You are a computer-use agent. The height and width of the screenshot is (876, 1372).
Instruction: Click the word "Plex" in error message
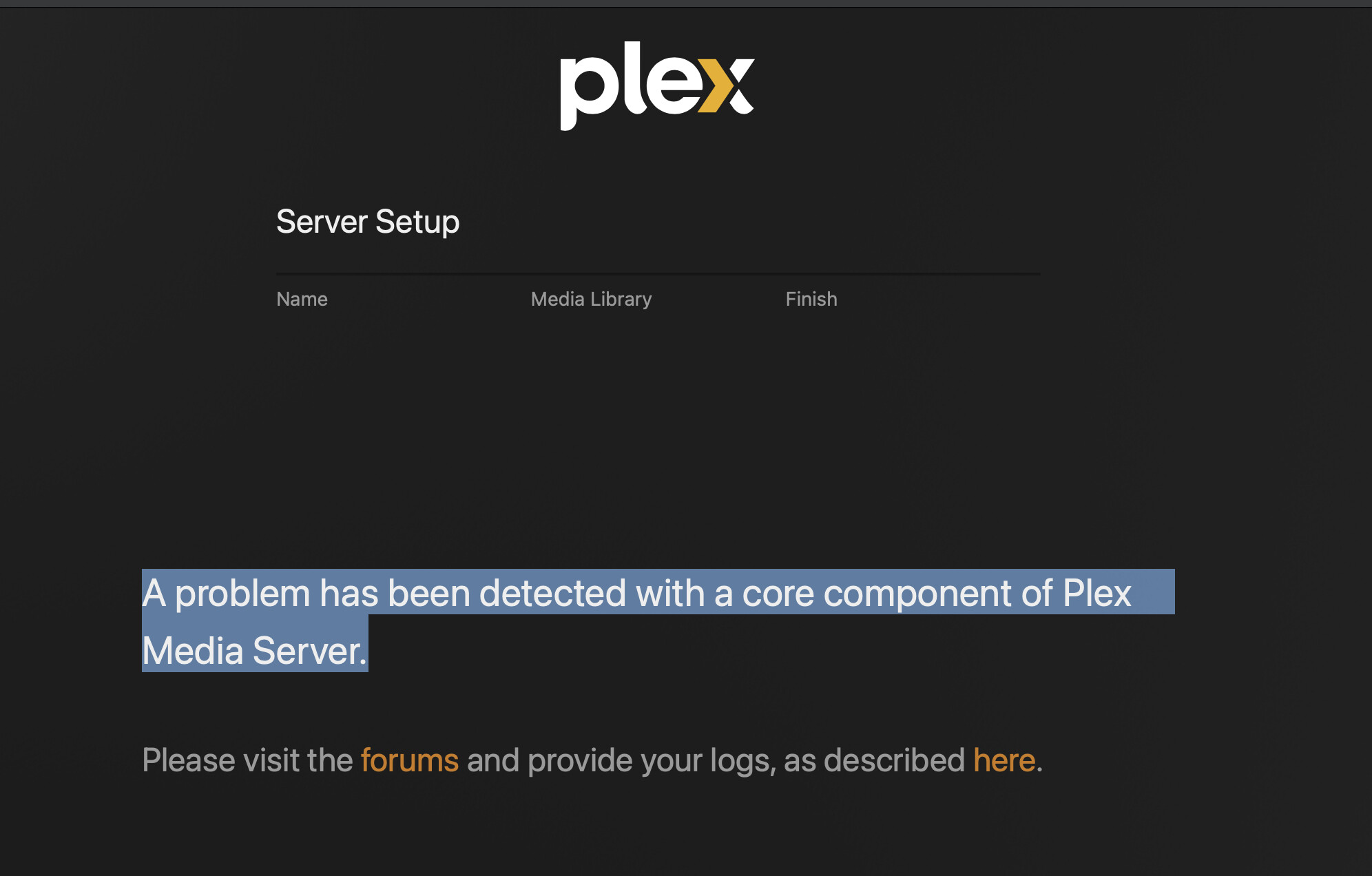click(x=1096, y=593)
